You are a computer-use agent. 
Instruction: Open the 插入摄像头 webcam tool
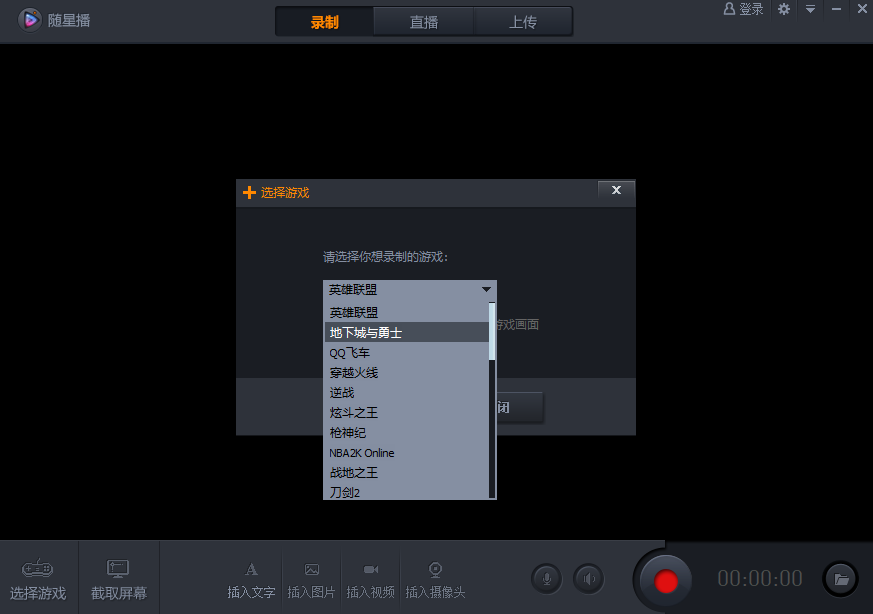tap(435, 577)
